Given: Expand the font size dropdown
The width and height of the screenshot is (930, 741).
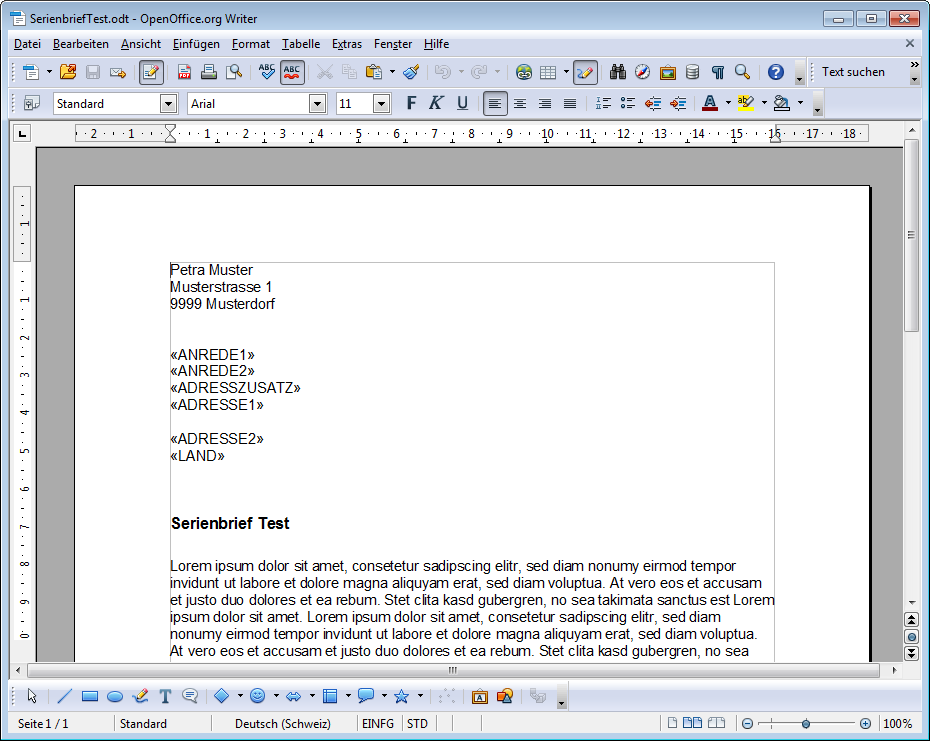Looking at the screenshot, I should tap(381, 103).
